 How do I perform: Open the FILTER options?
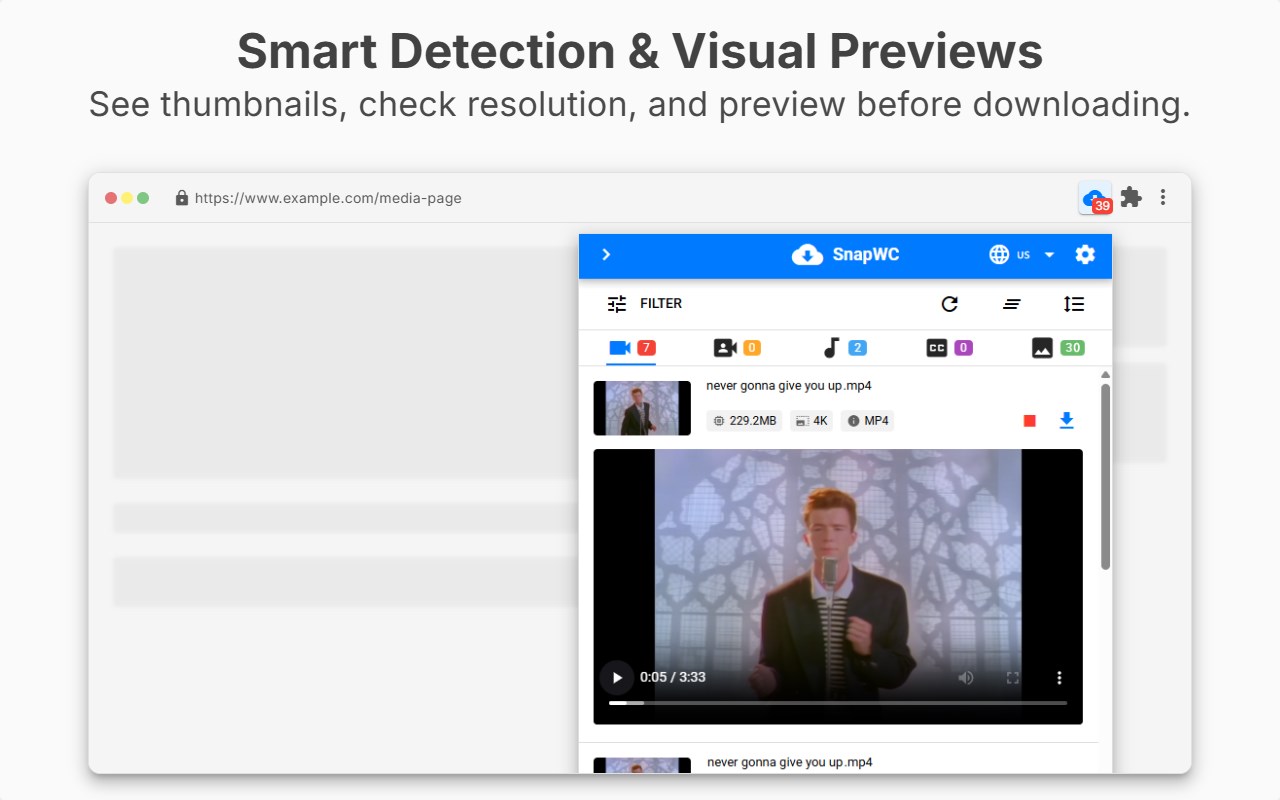coord(661,303)
